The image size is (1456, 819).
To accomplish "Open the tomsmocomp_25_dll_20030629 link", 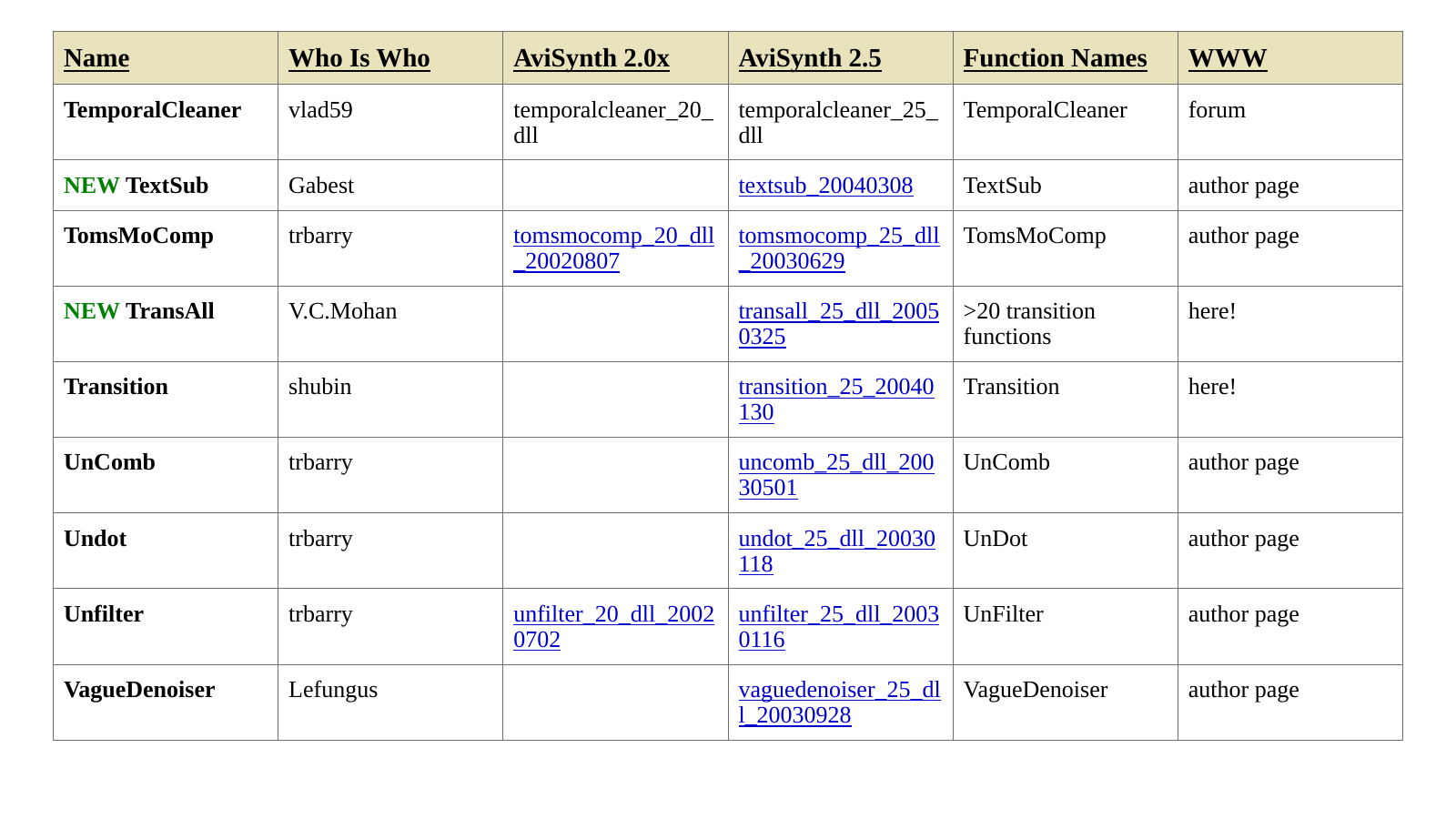I will click(x=838, y=248).
